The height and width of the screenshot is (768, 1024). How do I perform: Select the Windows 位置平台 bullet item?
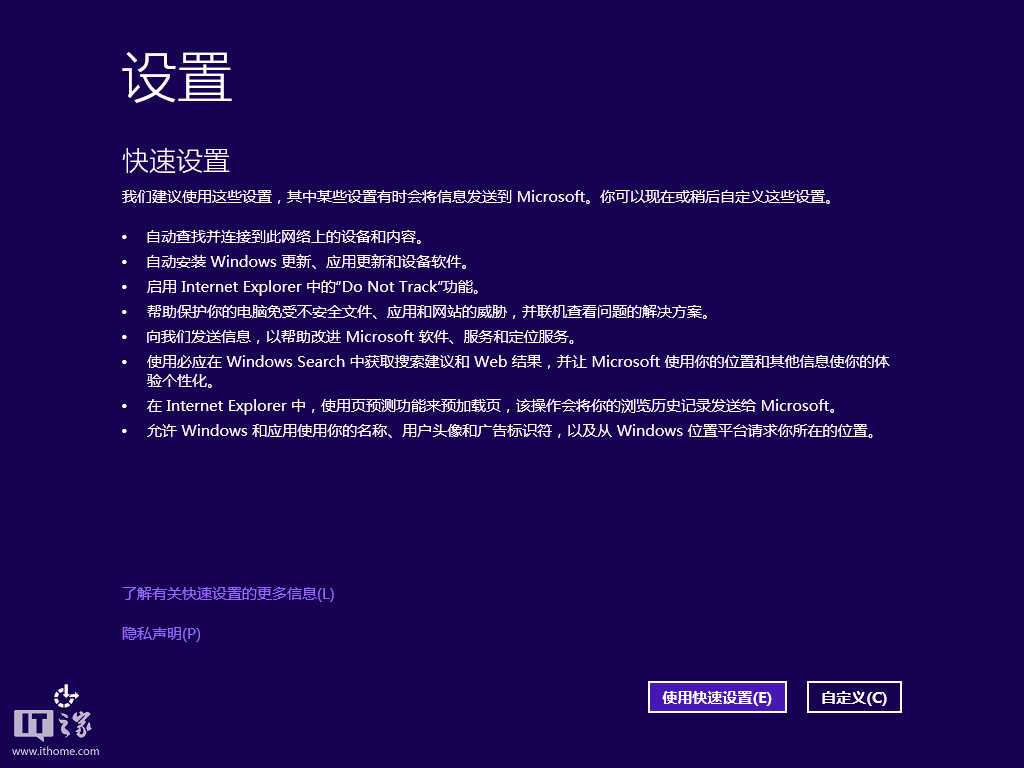tap(500, 431)
